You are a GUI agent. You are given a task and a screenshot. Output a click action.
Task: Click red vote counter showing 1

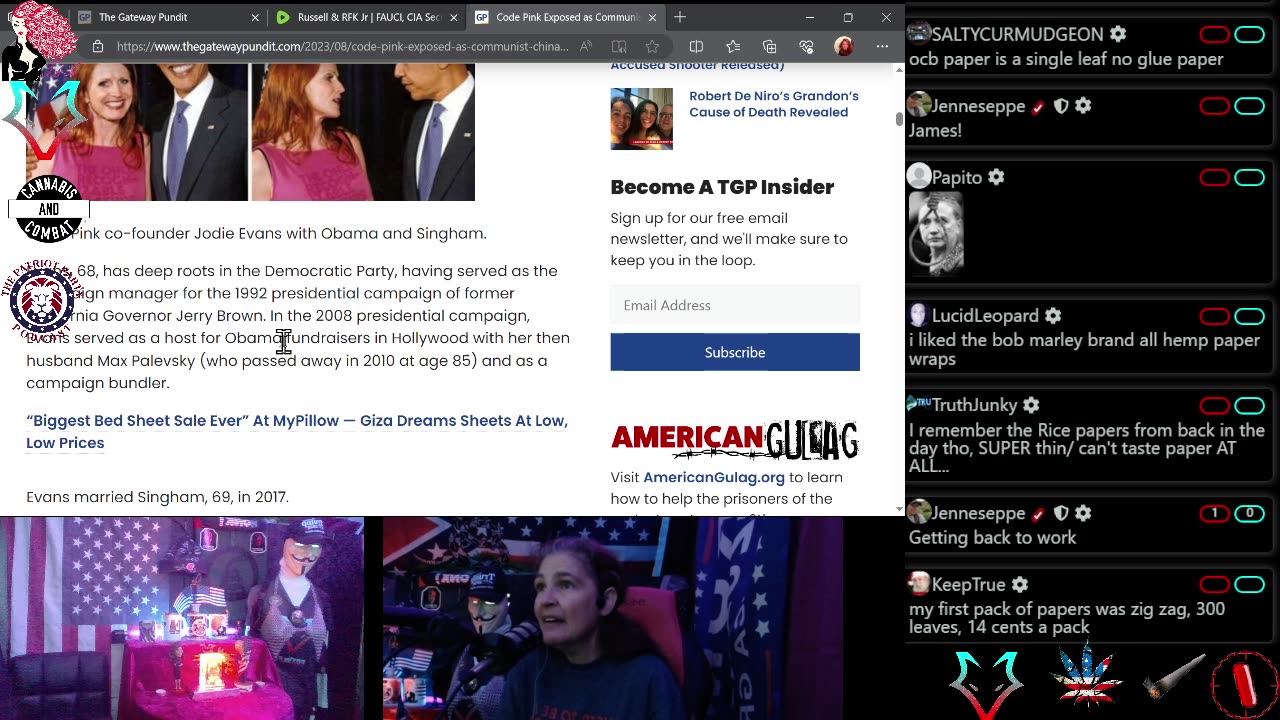coord(1215,513)
